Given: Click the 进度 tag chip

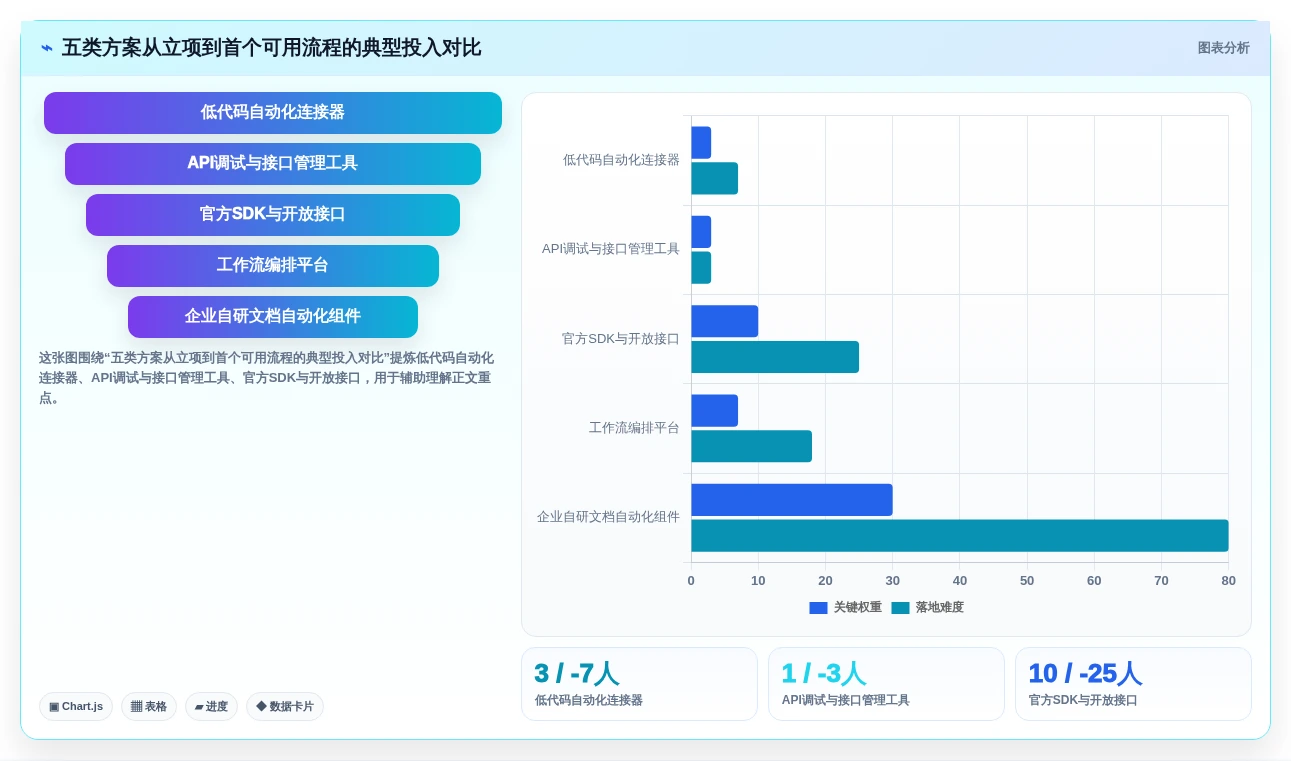Looking at the screenshot, I should point(211,707).
